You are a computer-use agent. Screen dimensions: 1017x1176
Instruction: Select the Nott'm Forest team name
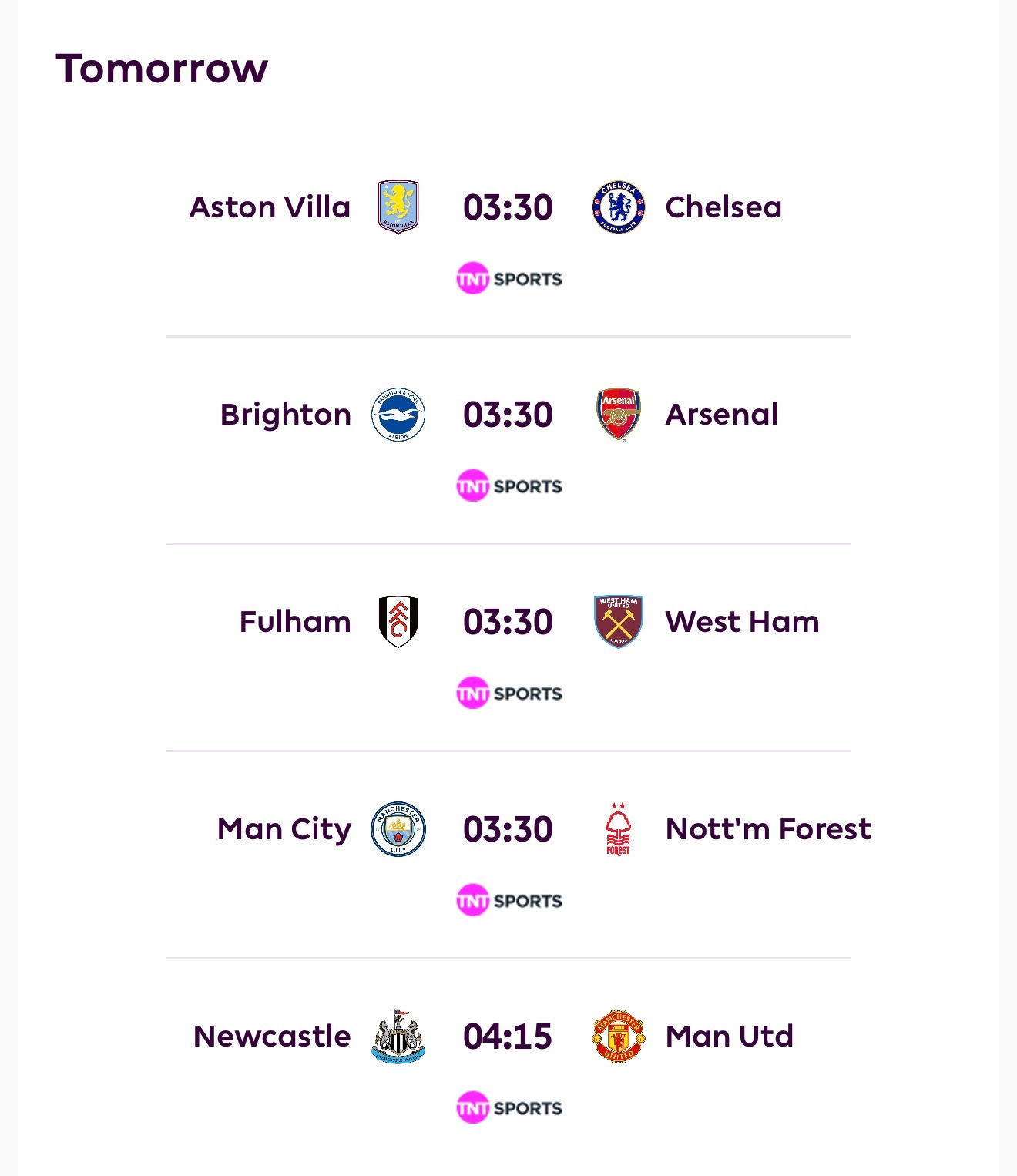pyautogui.click(x=768, y=829)
